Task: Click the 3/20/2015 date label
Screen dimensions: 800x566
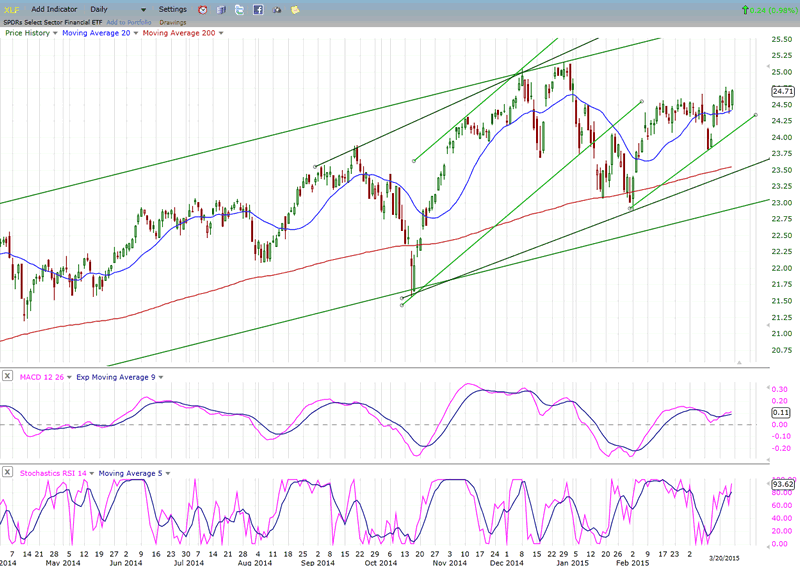Action: tap(723, 558)
